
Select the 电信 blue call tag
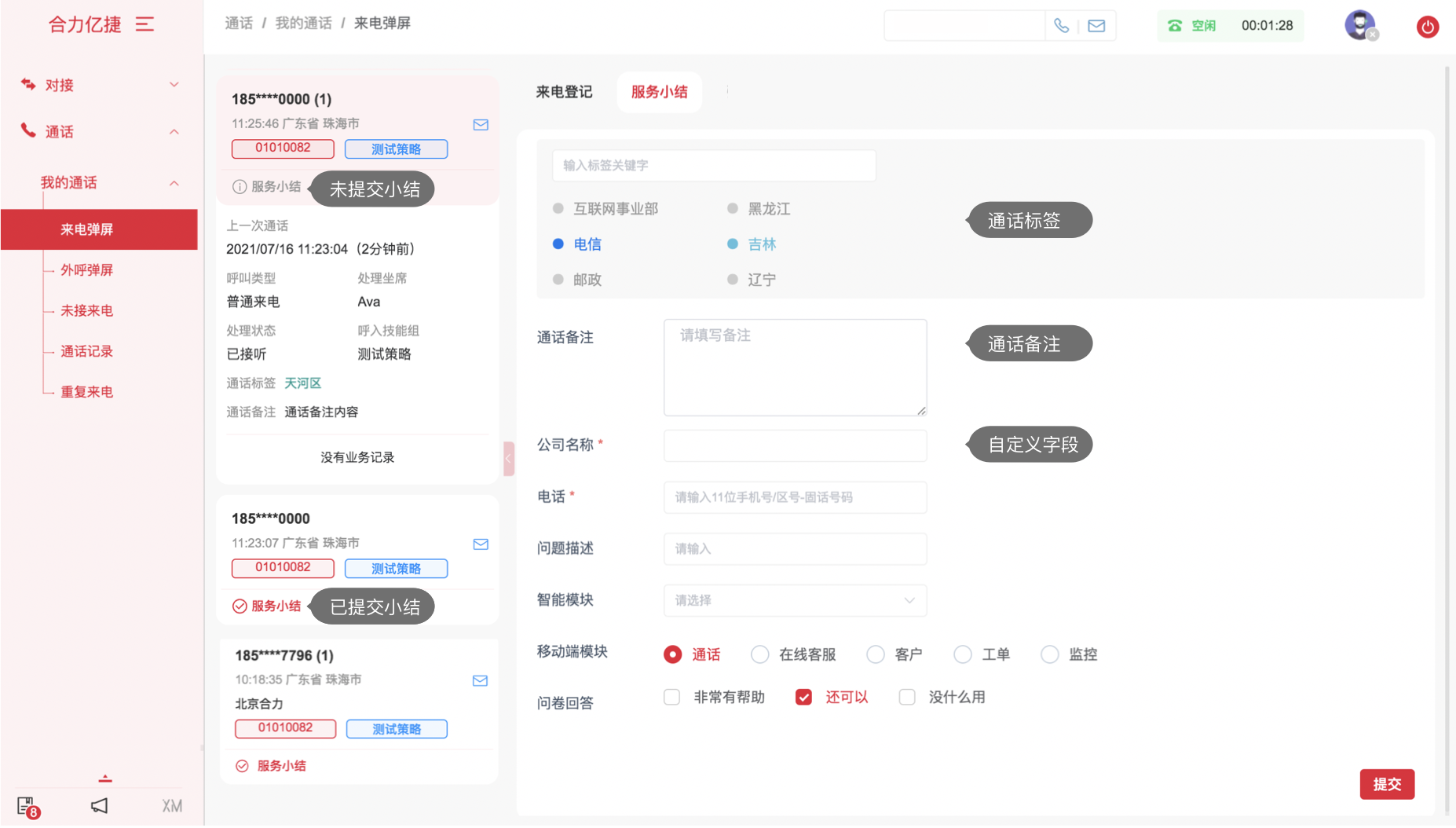coord(586,244)
